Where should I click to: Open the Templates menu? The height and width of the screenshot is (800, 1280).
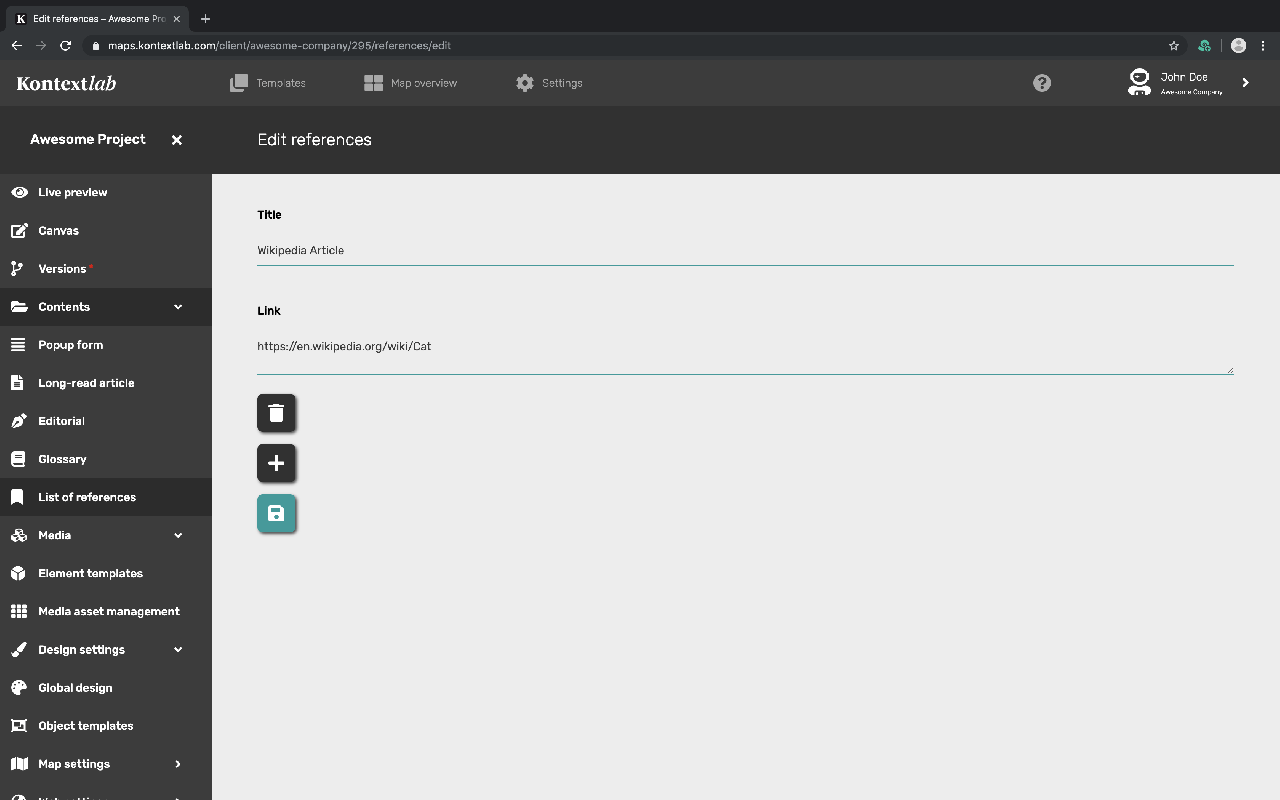tap(268, 83)
